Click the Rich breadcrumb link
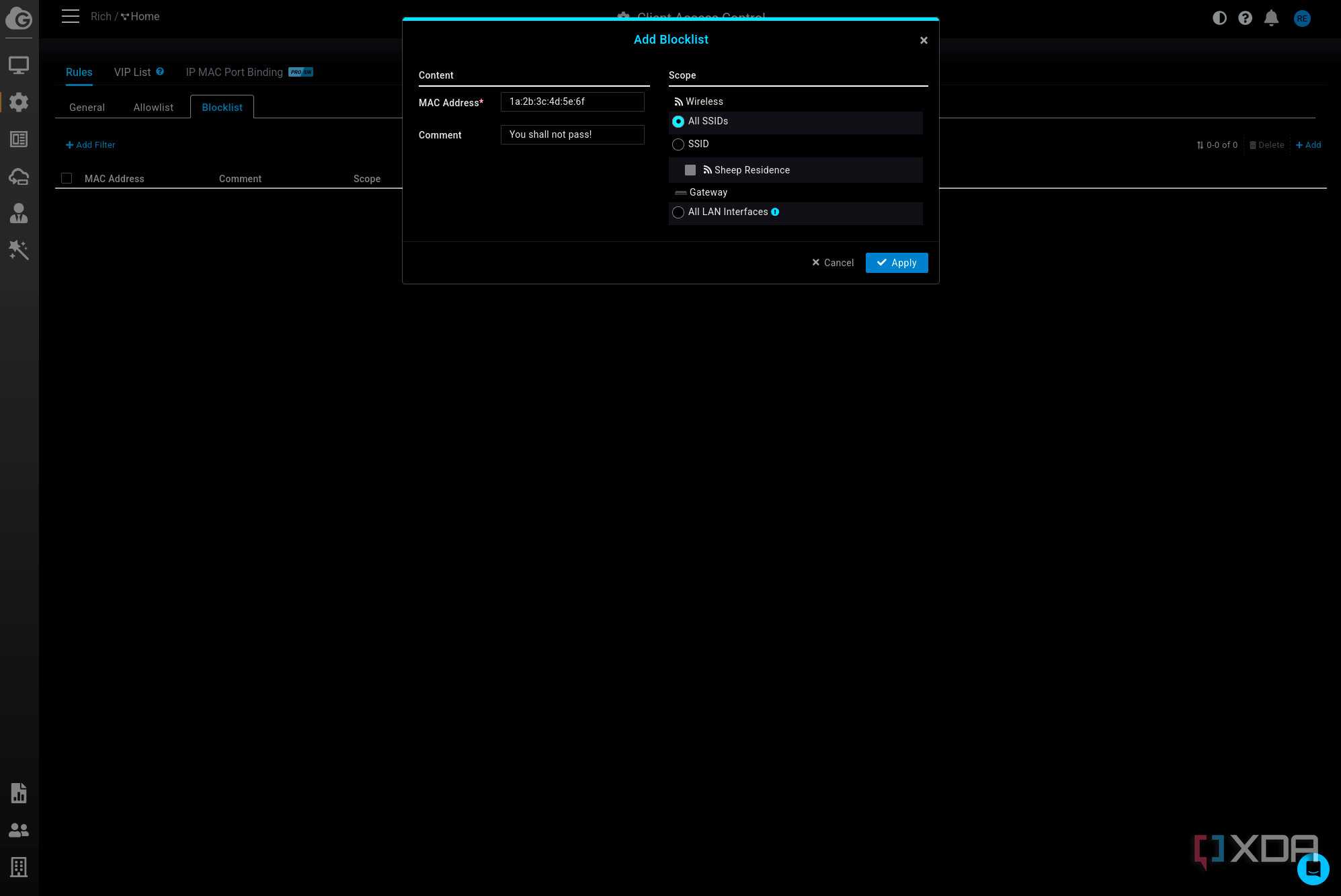Image resolution: width=1341 pixels, height=896 pixels. [101, 16]
